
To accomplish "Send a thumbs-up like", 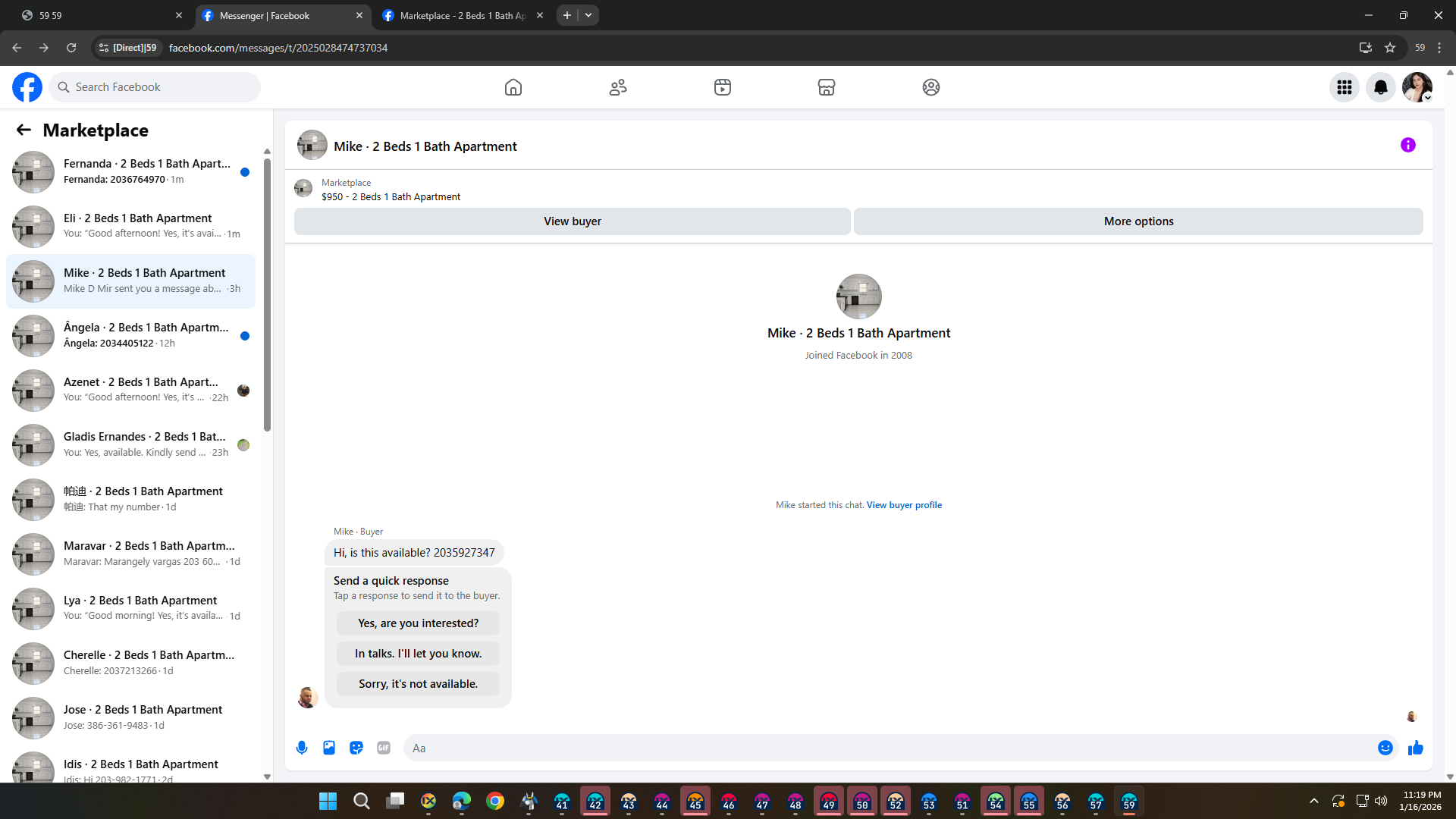I will point(1415,748).
